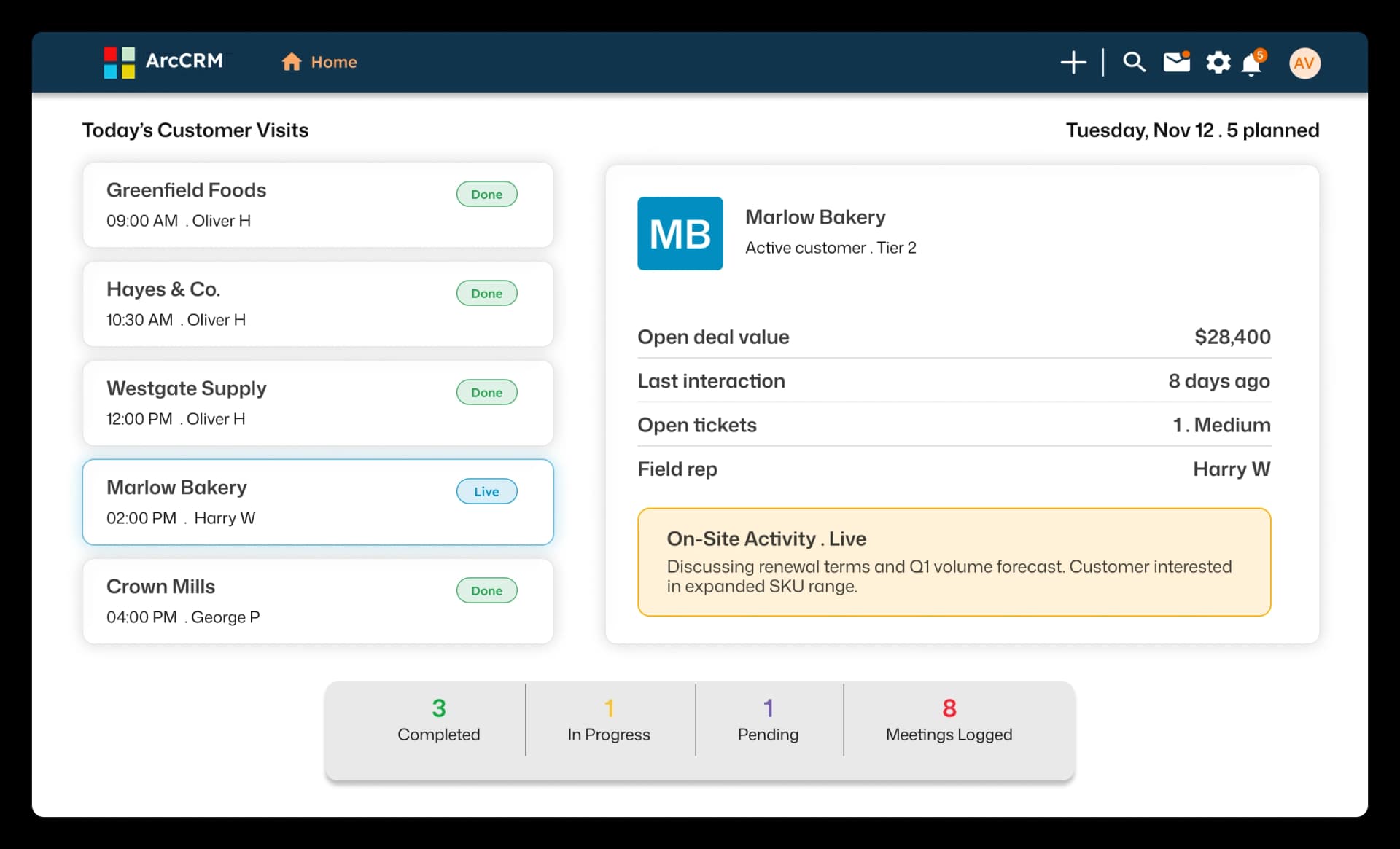Viewport: 1400px width, 849px height.
Task: Click the orange Home house icon
Action: click(292, 62)
